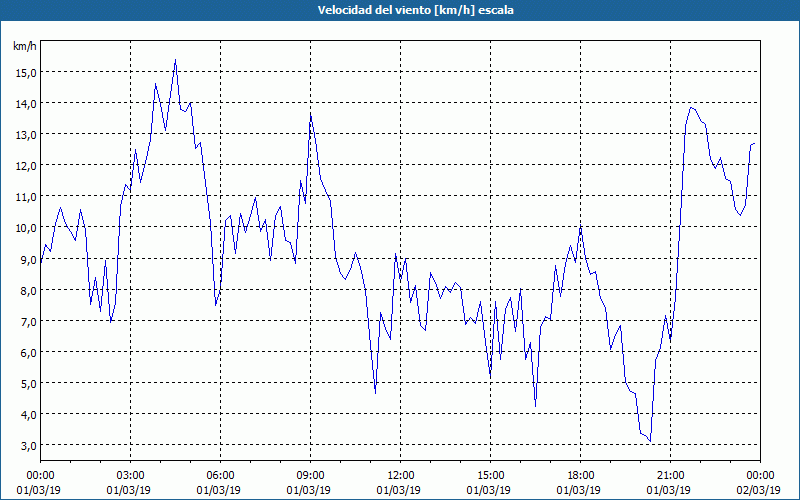Click the 7,0 value on the vertical axis
This screenshot has width=800, height=500.
[28, 321]
